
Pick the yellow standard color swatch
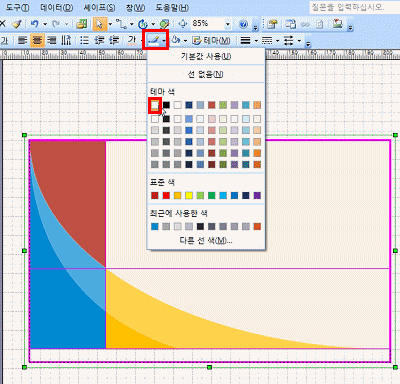(x=189, y=195)
